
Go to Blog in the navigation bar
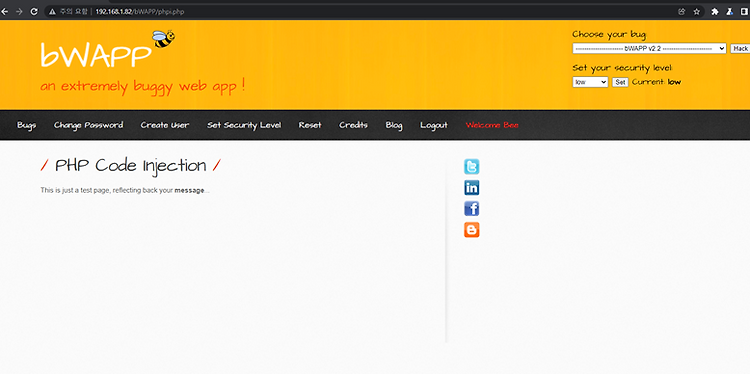pos(394,125)
